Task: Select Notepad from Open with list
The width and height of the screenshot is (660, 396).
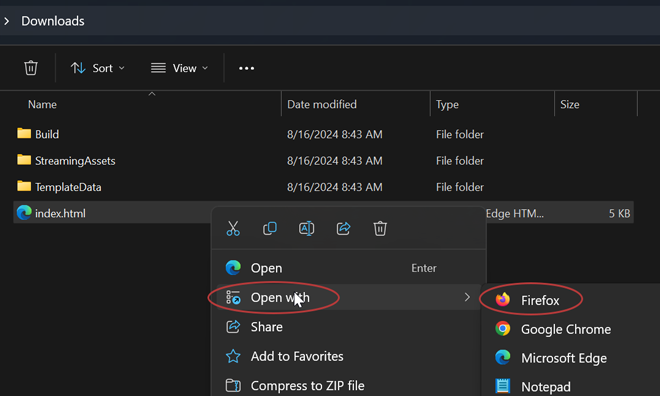Action: click(546, 386)
